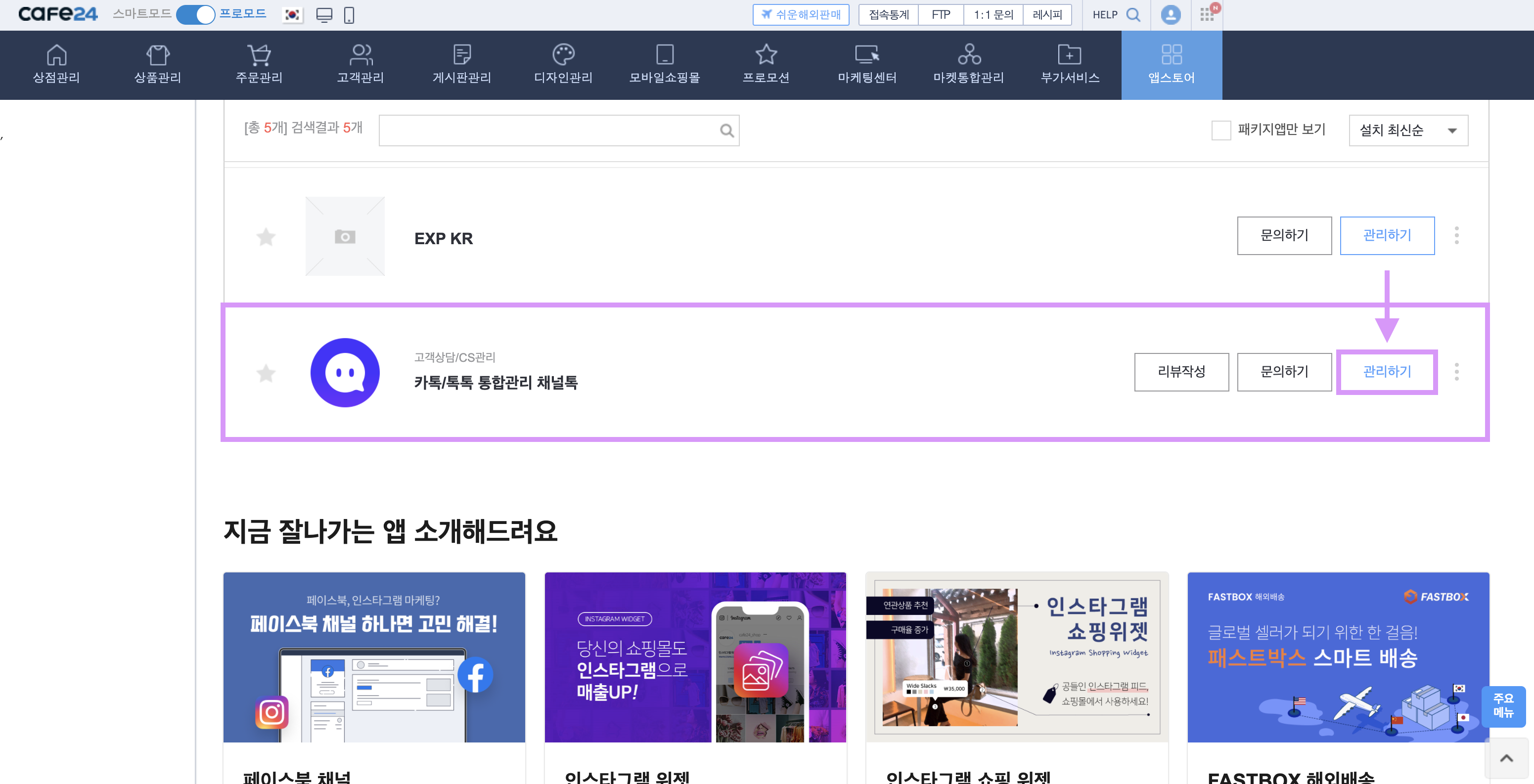Open more options for 채널톡 app
This screenshot has height=784, width=1534.
point(1456,372)
